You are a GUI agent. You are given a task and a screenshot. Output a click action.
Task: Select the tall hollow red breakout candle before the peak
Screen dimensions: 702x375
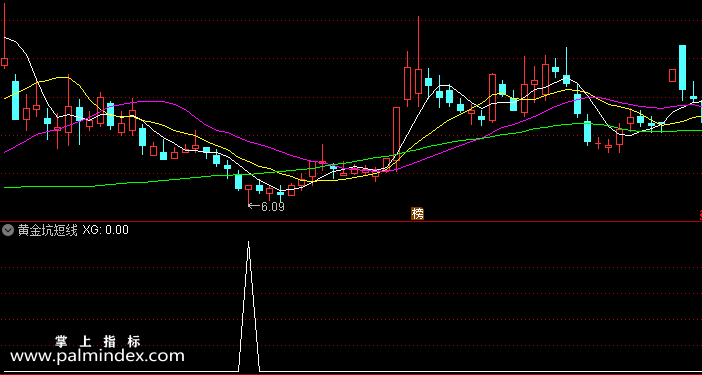click(x=396, y=139)
